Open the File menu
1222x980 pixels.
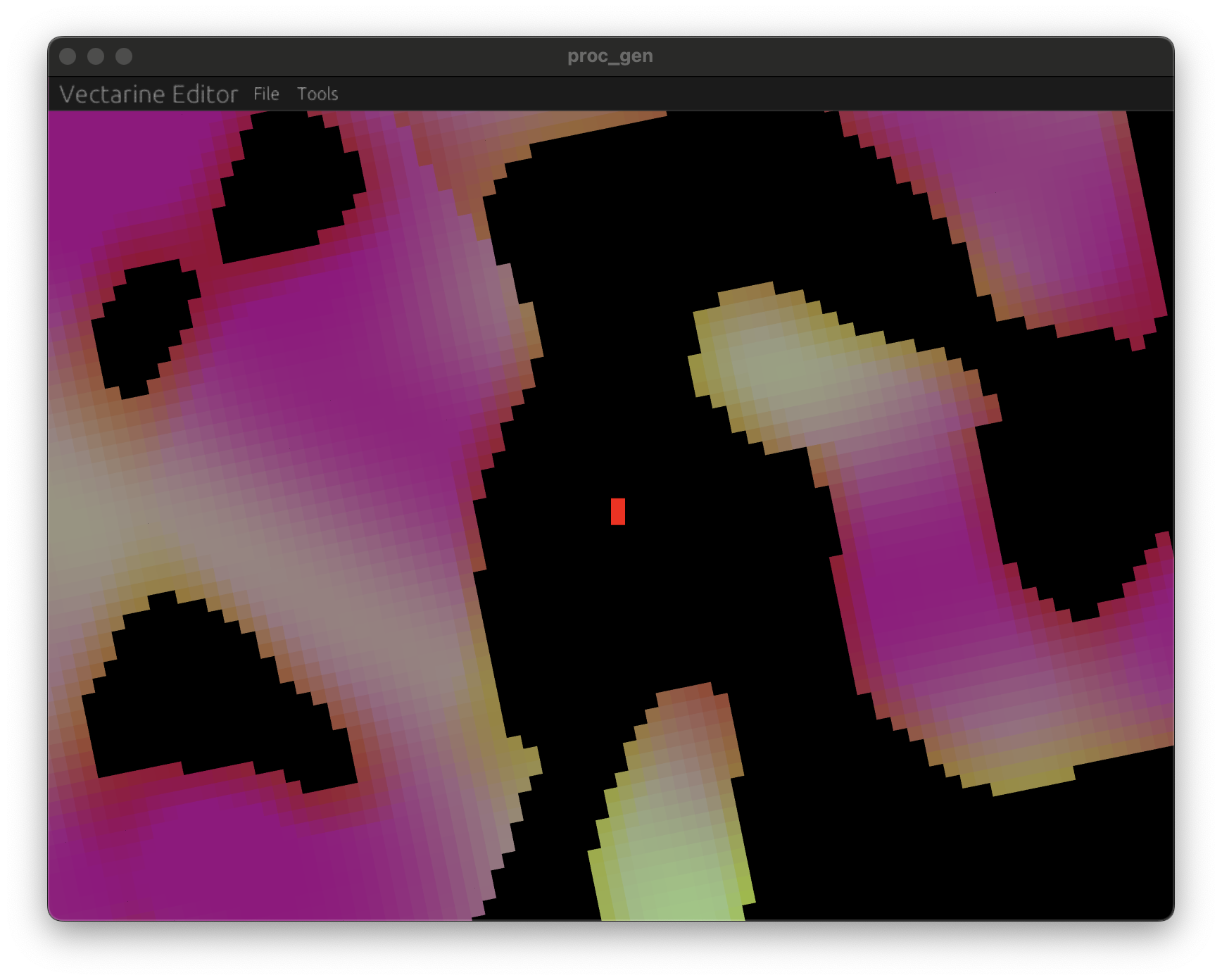tap(266, 94)
